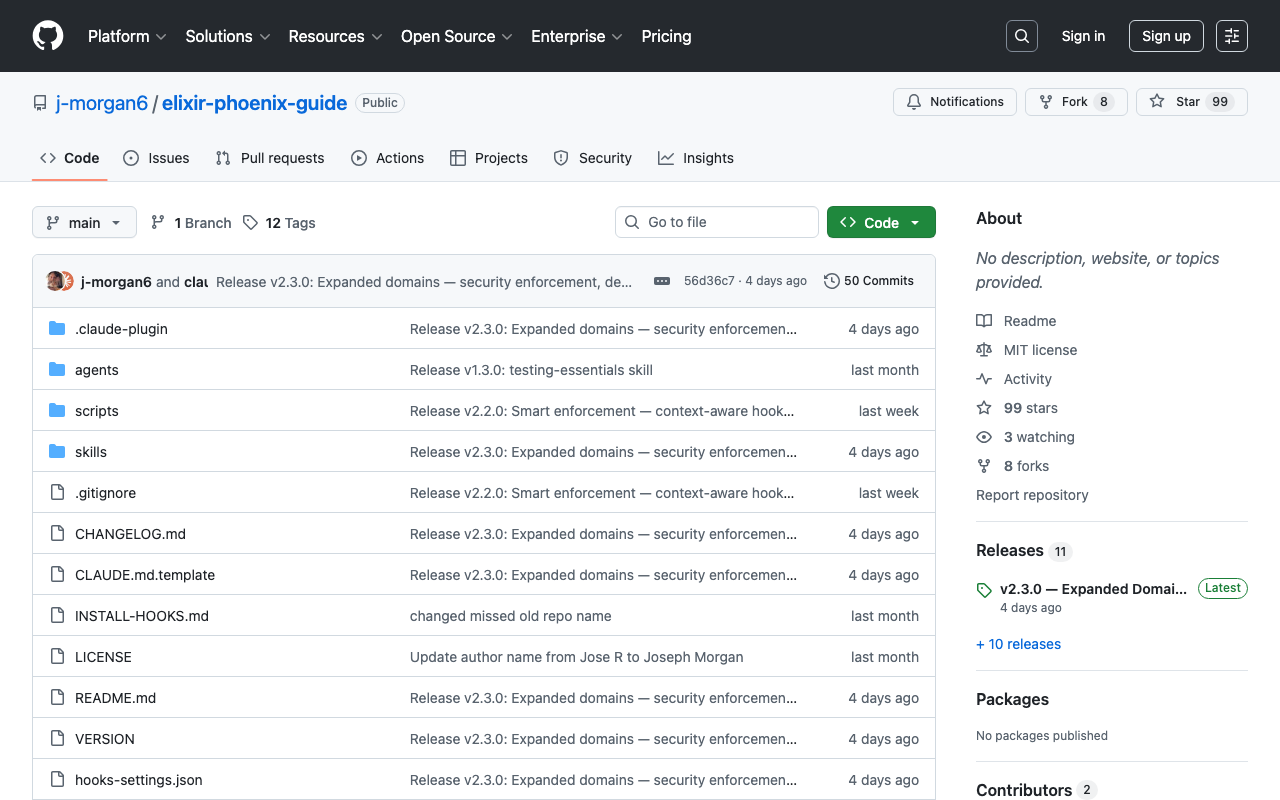Click the MIT license scales icon

tap(984, 349)
